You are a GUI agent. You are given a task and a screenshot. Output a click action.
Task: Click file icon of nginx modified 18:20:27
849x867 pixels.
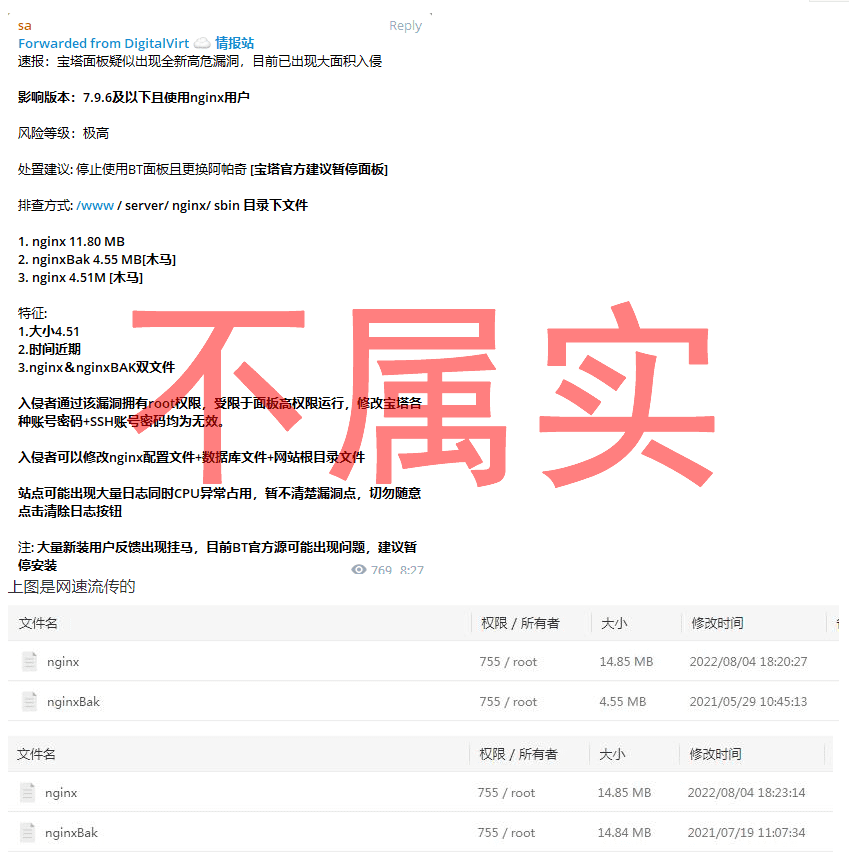(x=29, y=661)
